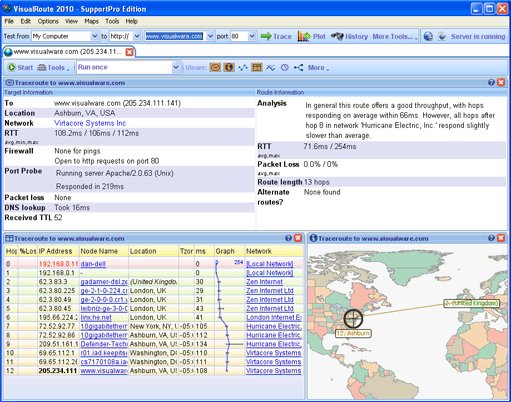Sort by the Node Name column header
This screenshot has width=511, height=402.
[x=103, y=251]
